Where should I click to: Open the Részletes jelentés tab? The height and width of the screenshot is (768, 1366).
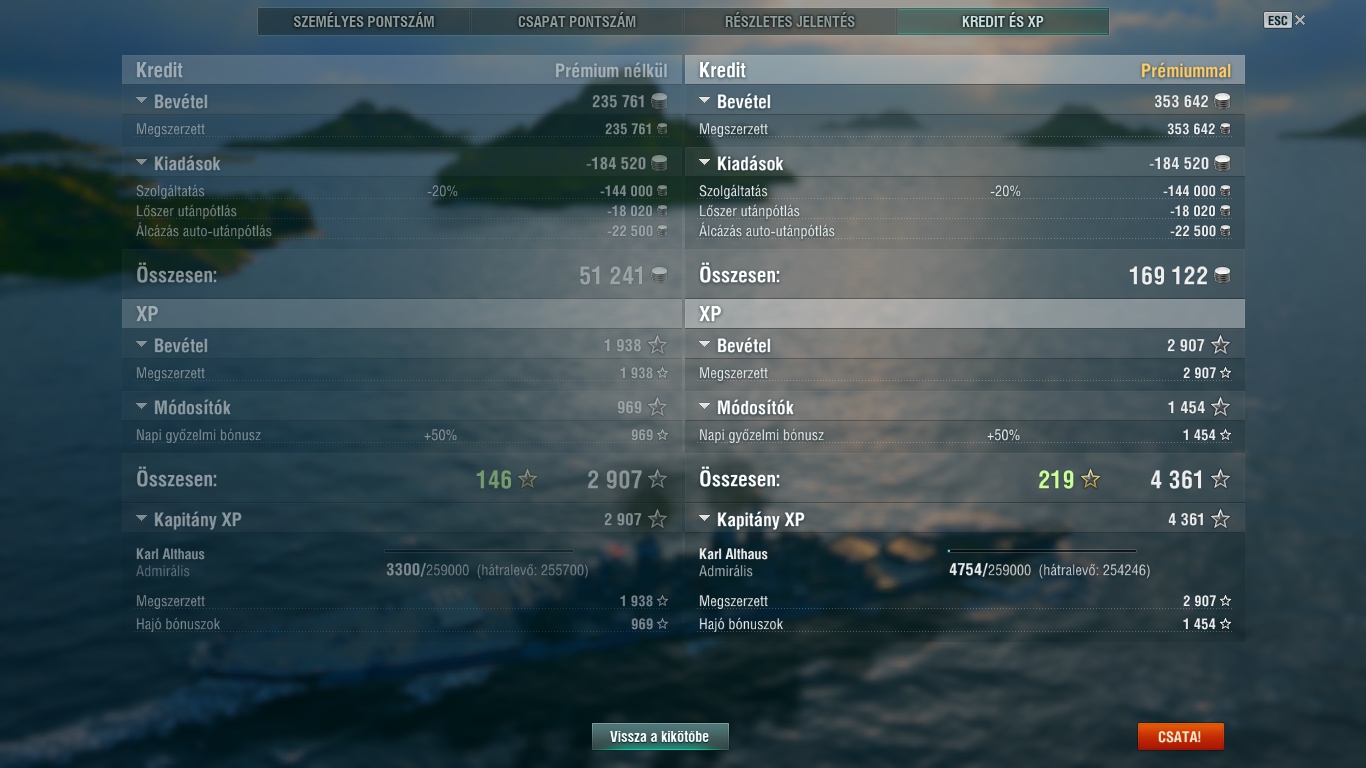[x=790, y=21]
